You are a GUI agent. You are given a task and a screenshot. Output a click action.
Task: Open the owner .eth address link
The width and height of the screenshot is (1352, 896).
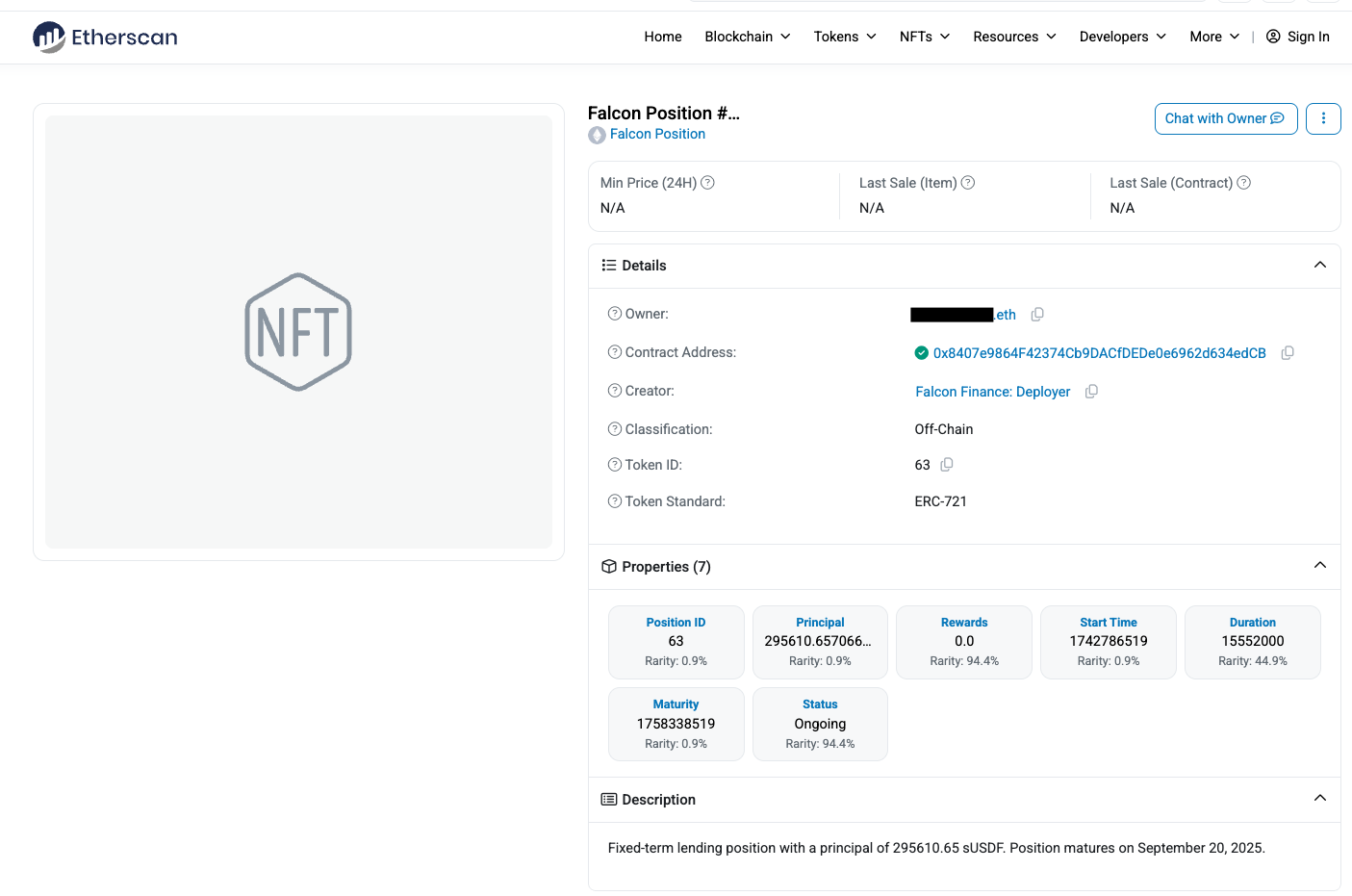(x=963, y=315)
